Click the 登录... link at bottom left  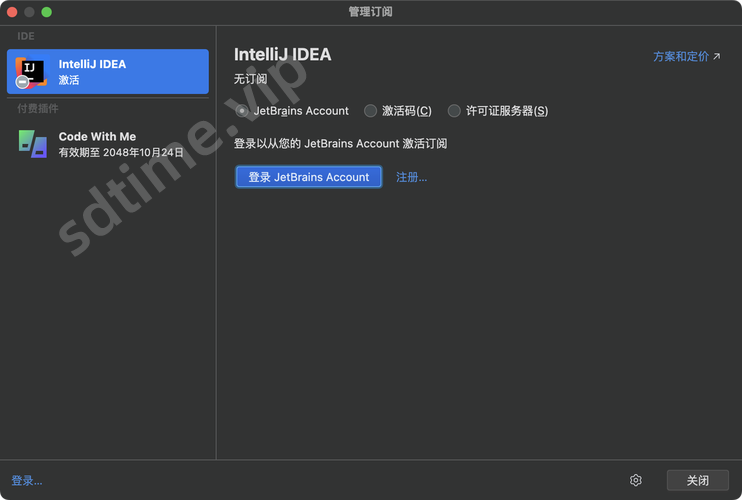pos(27,481)
